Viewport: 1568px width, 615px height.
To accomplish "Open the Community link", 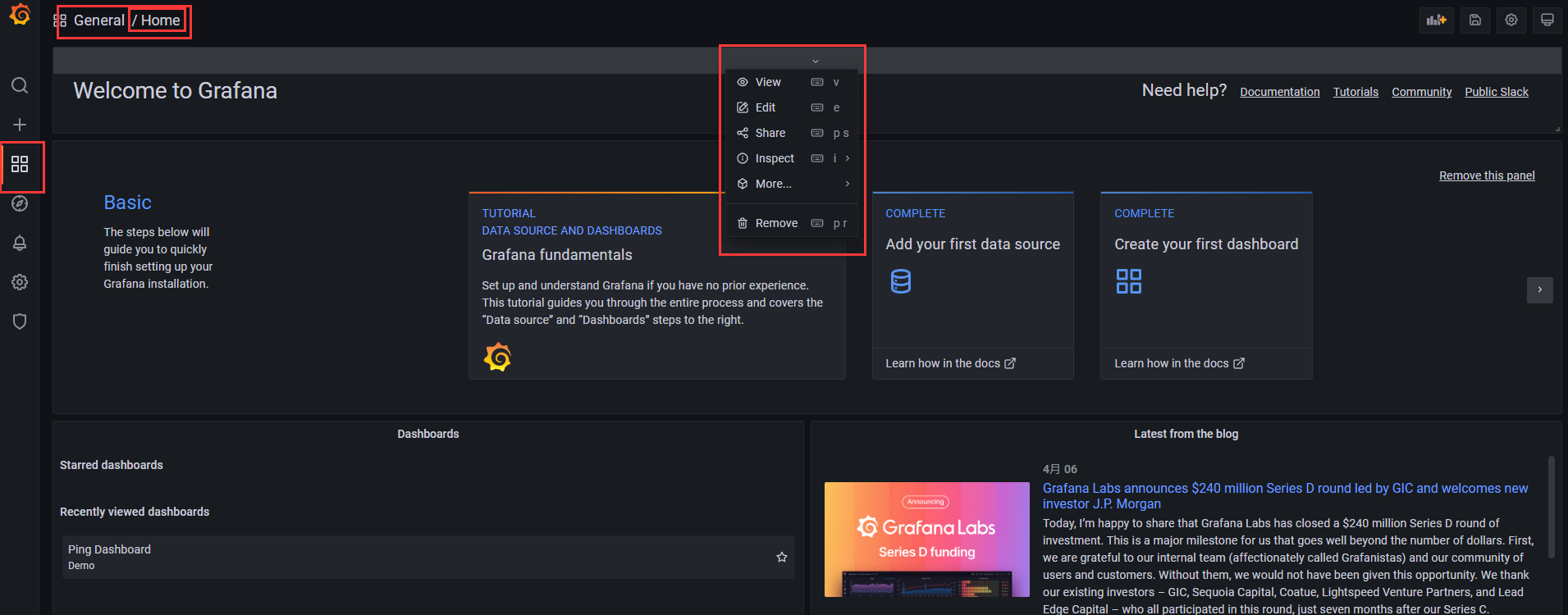I will 1421,92.
